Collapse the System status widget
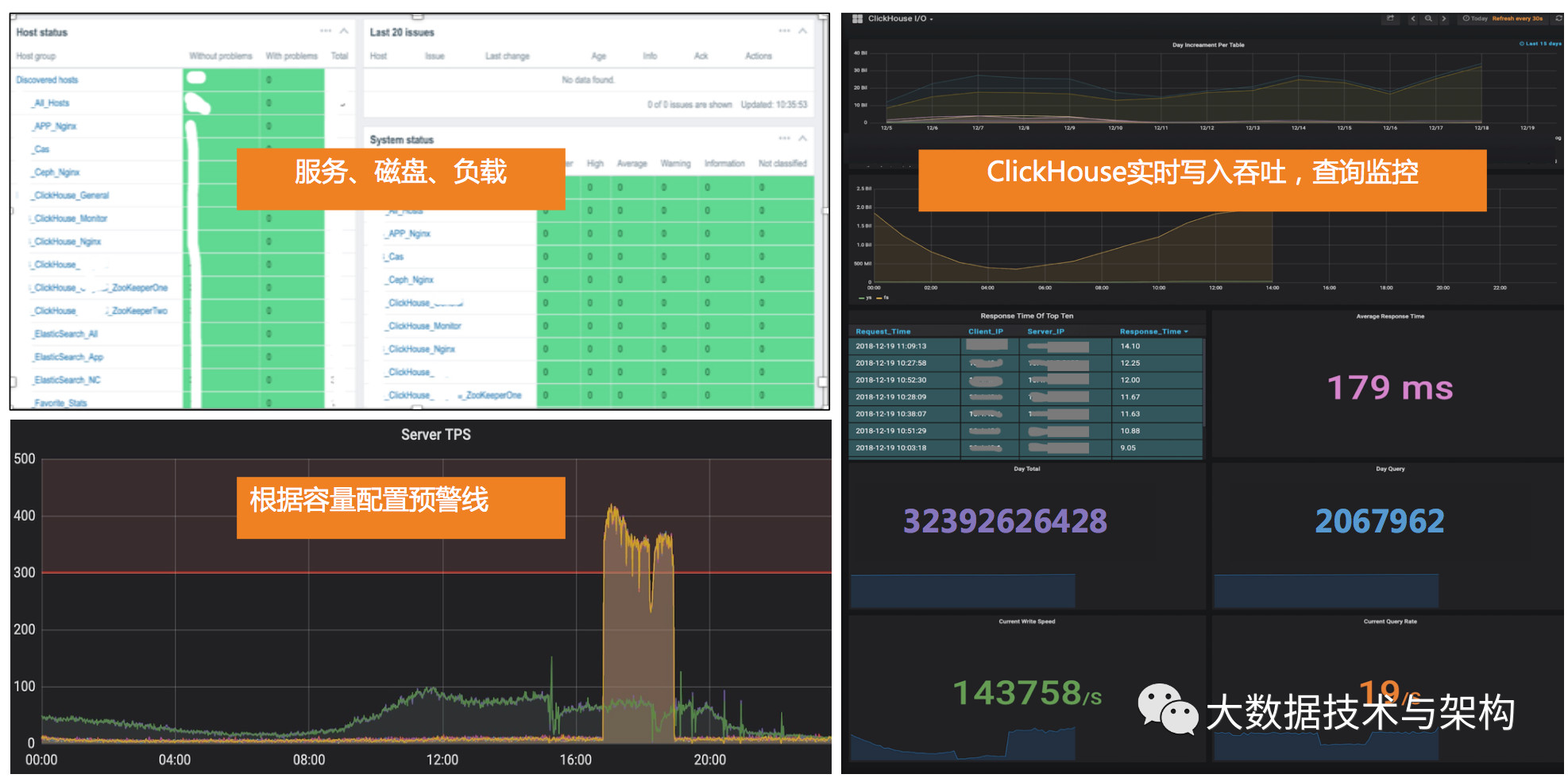Screen dimensions: 1568x782 pyautogui.click(x=802, y=138)
